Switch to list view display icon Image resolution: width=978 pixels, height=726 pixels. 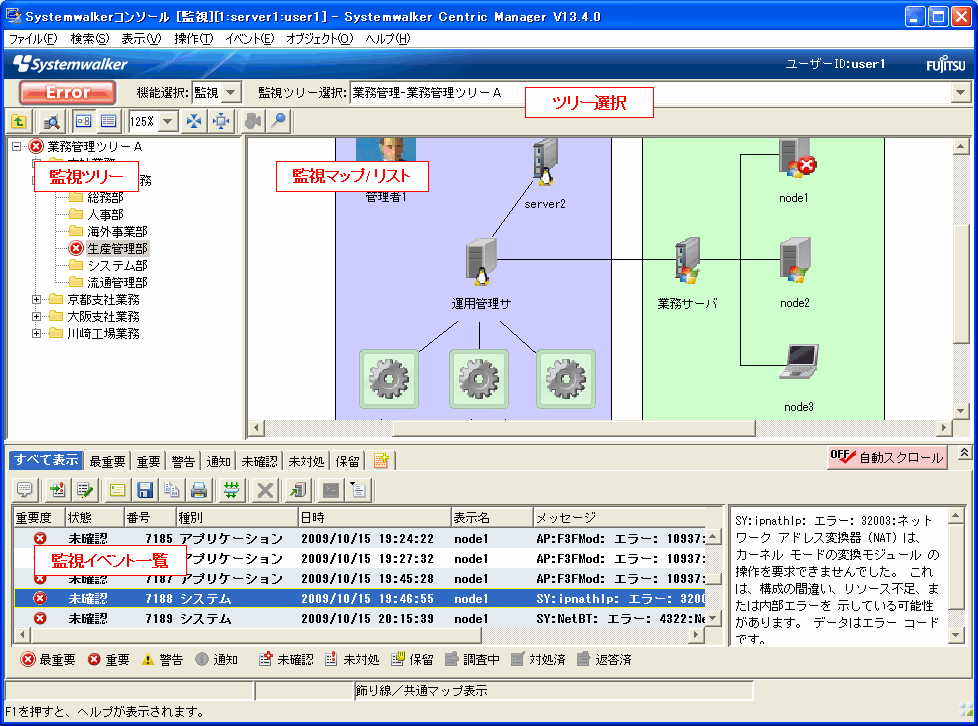[109, 122]
